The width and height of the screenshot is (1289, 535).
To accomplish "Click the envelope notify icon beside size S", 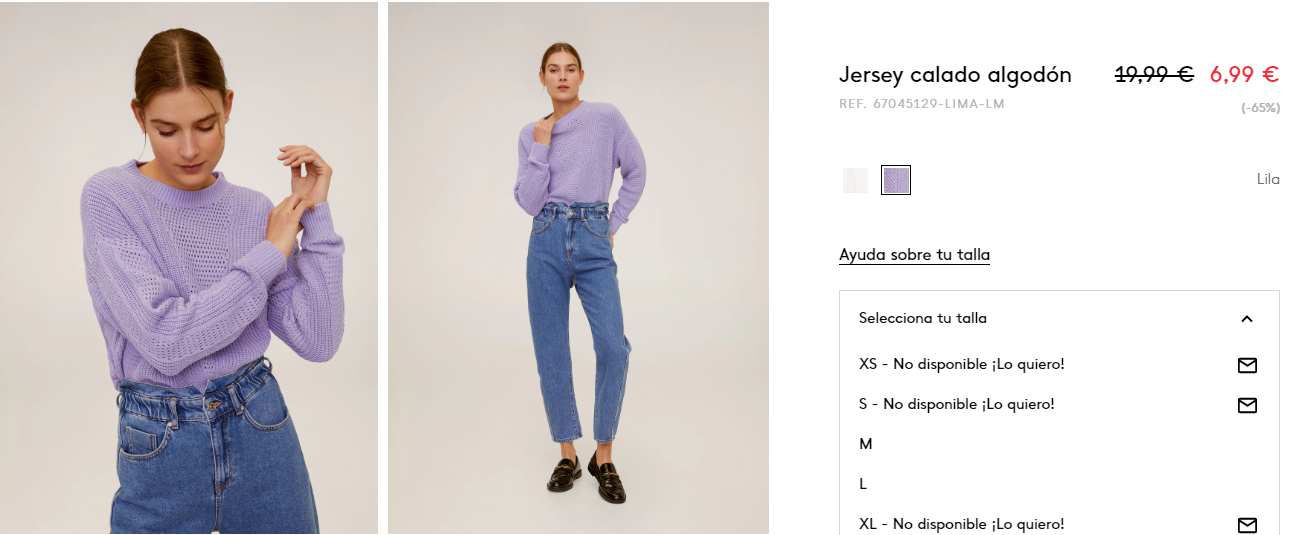I will tap(1247, 405).
